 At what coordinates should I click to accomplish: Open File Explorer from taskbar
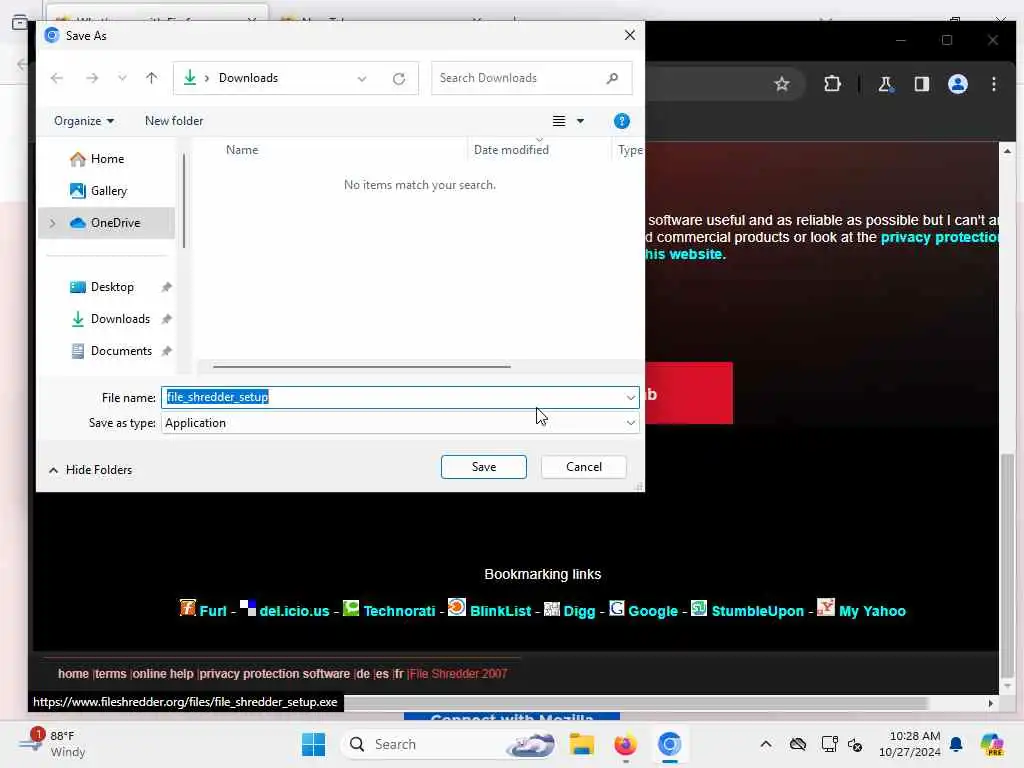[581, 744]
